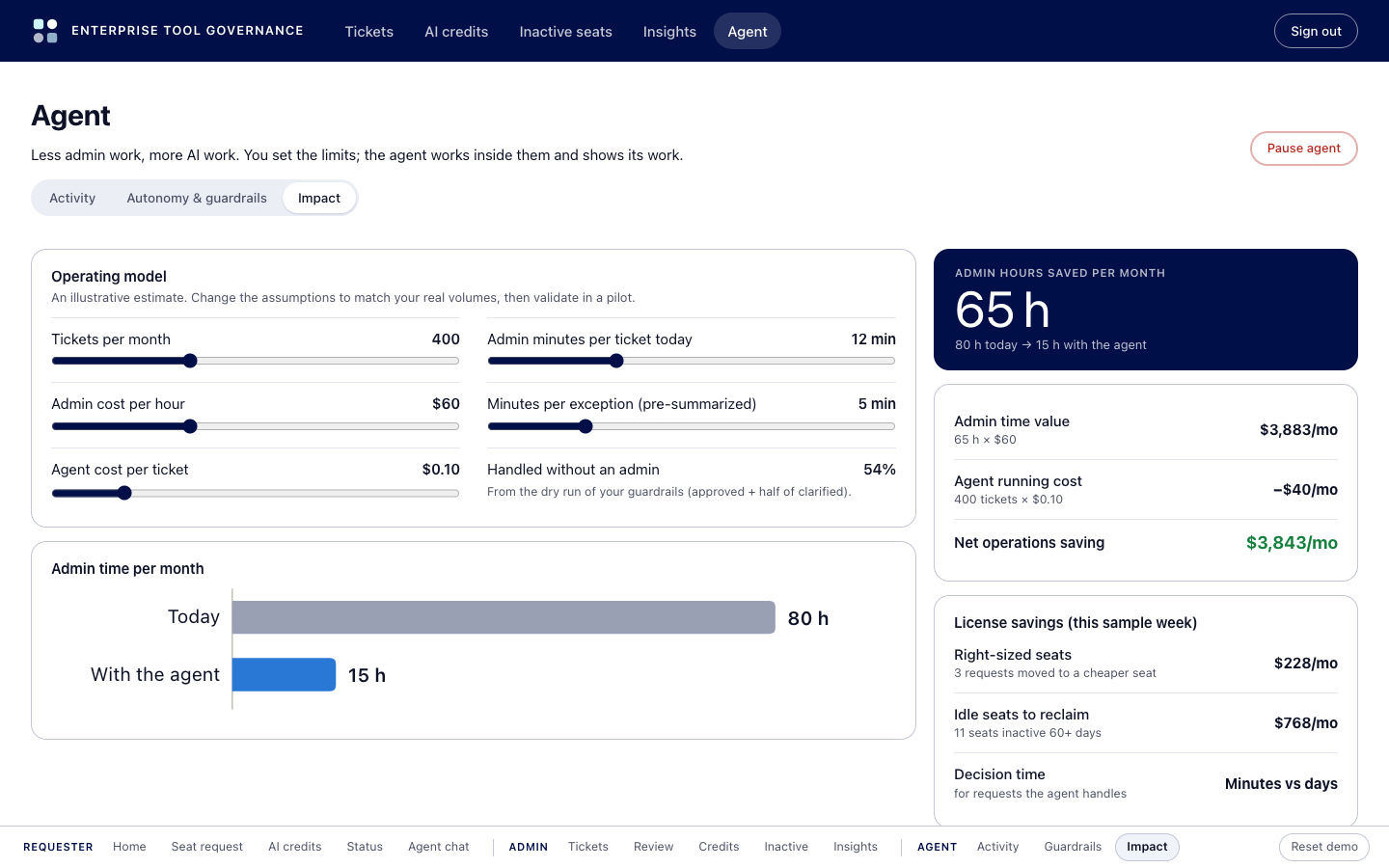
Task: Adjust the Agent cost per ticket slider
Action: tap(256, 493)
